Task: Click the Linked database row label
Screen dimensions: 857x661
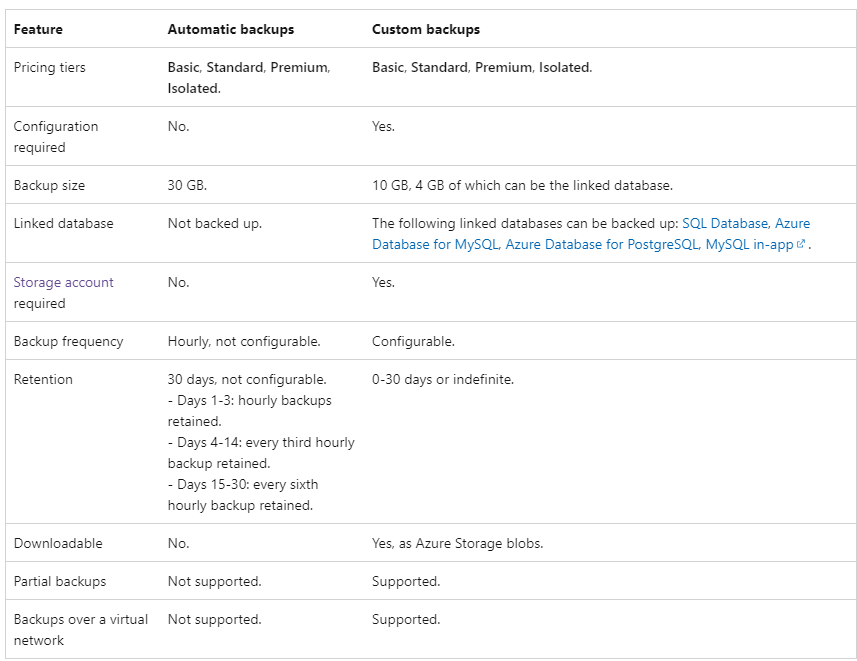Action: 63,223
